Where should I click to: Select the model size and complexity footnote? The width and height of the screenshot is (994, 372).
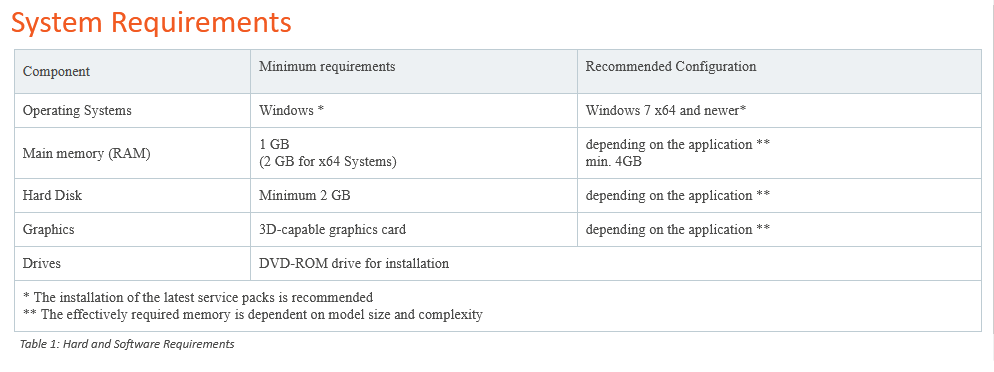pos(253,314)
